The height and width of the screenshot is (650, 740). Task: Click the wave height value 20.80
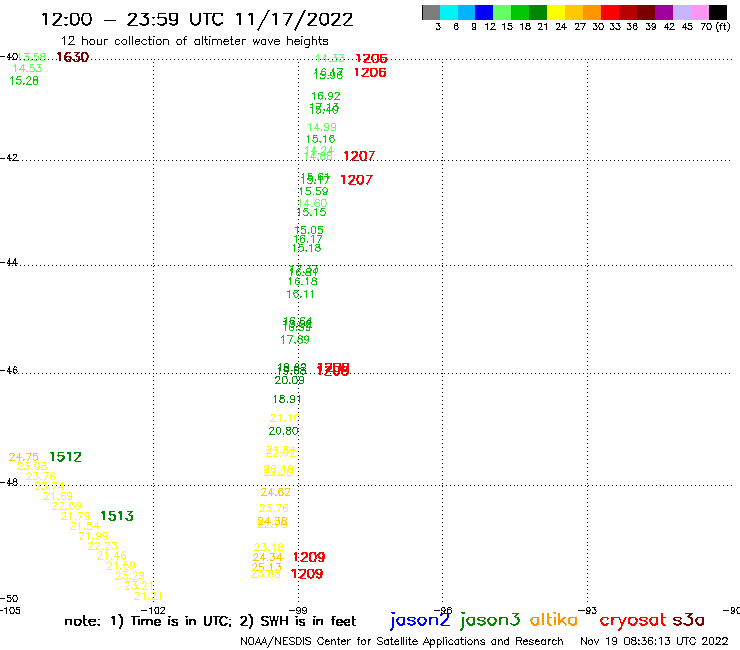(283, 431)
